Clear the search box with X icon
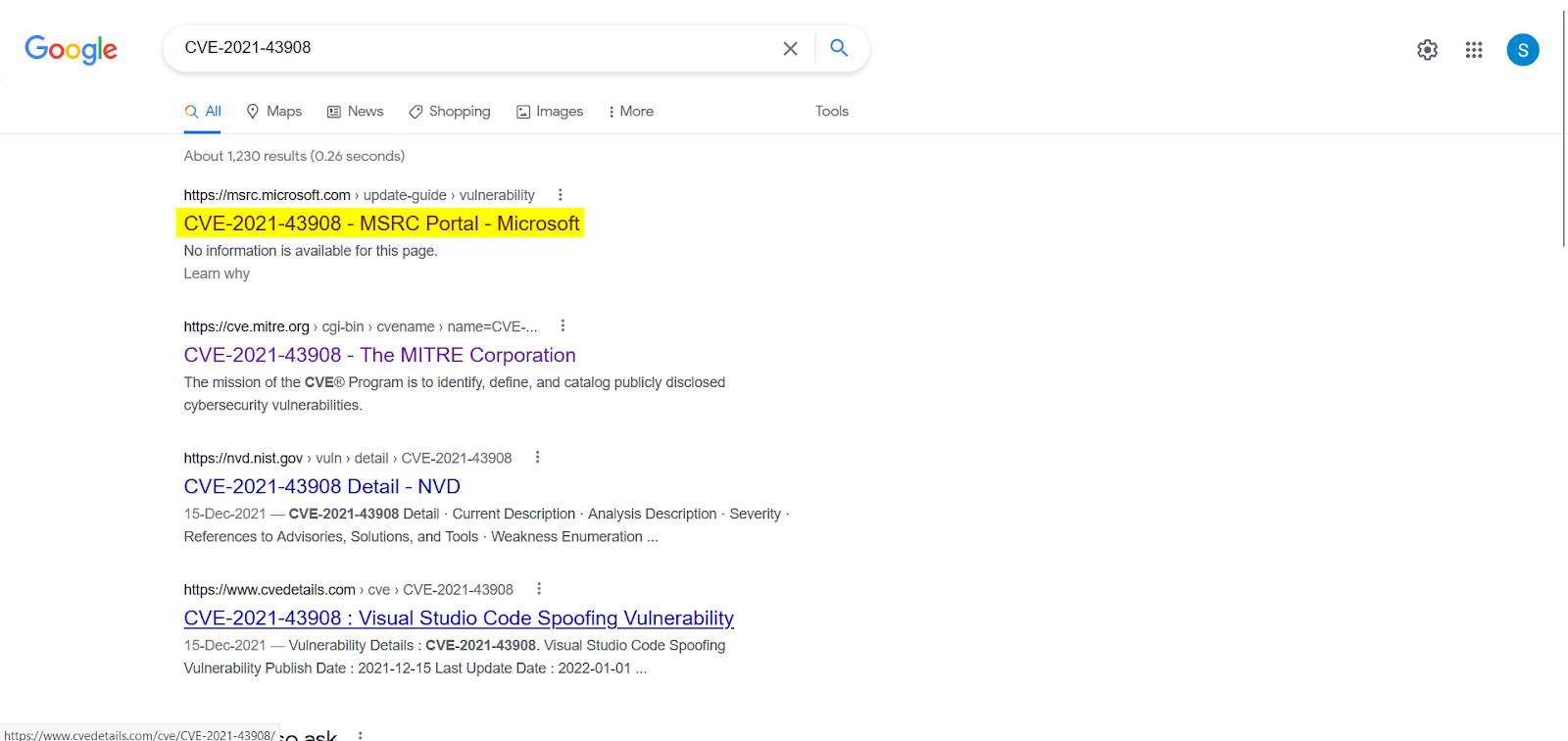1568x741 pixels. [790, 48]
